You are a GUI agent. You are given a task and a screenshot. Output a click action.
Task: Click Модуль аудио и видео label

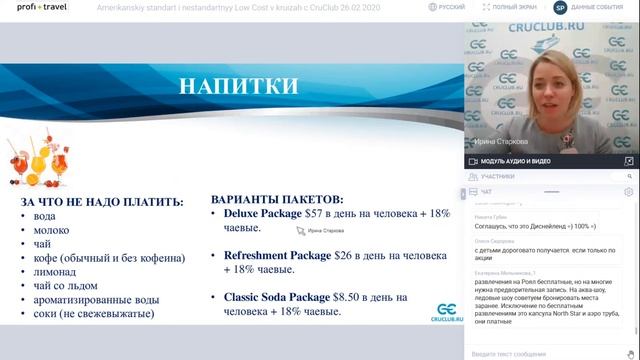coord(516,162)
